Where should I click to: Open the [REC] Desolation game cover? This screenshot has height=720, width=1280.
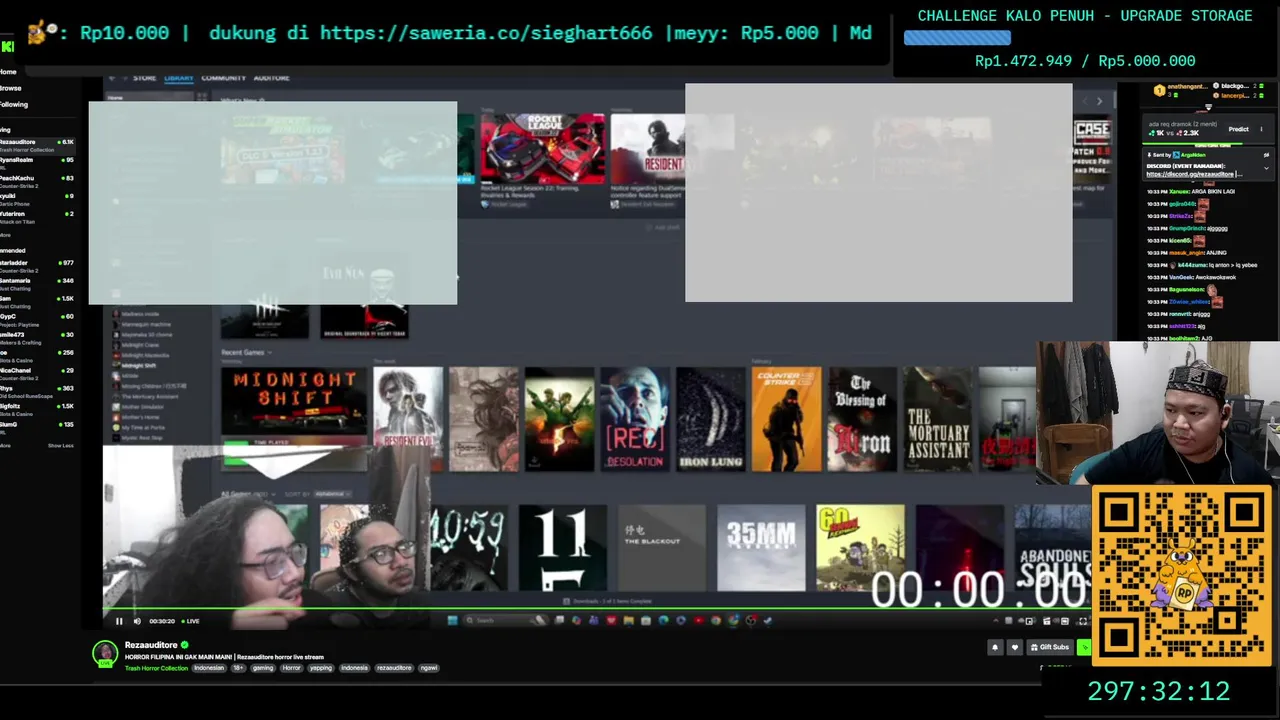point(635,419)
